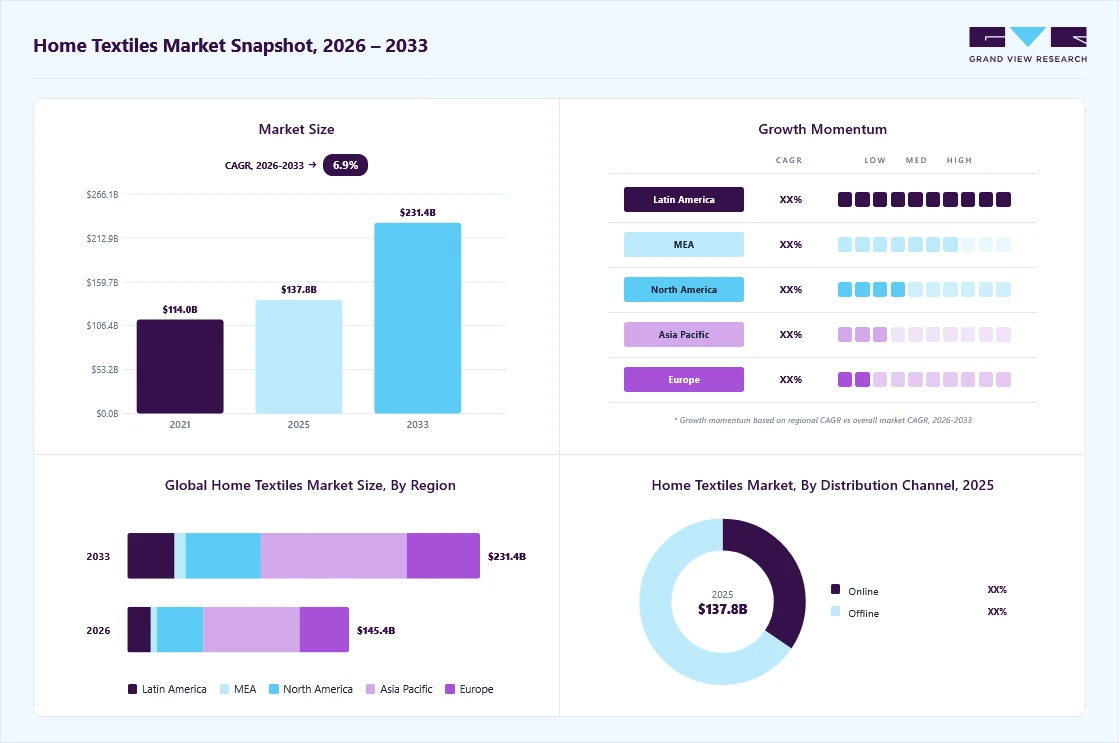Click the $114.0B bar label
Image resolution: width=1120 pixels, height=743 pixels.
pyautogui.click(x=180, y=309)
